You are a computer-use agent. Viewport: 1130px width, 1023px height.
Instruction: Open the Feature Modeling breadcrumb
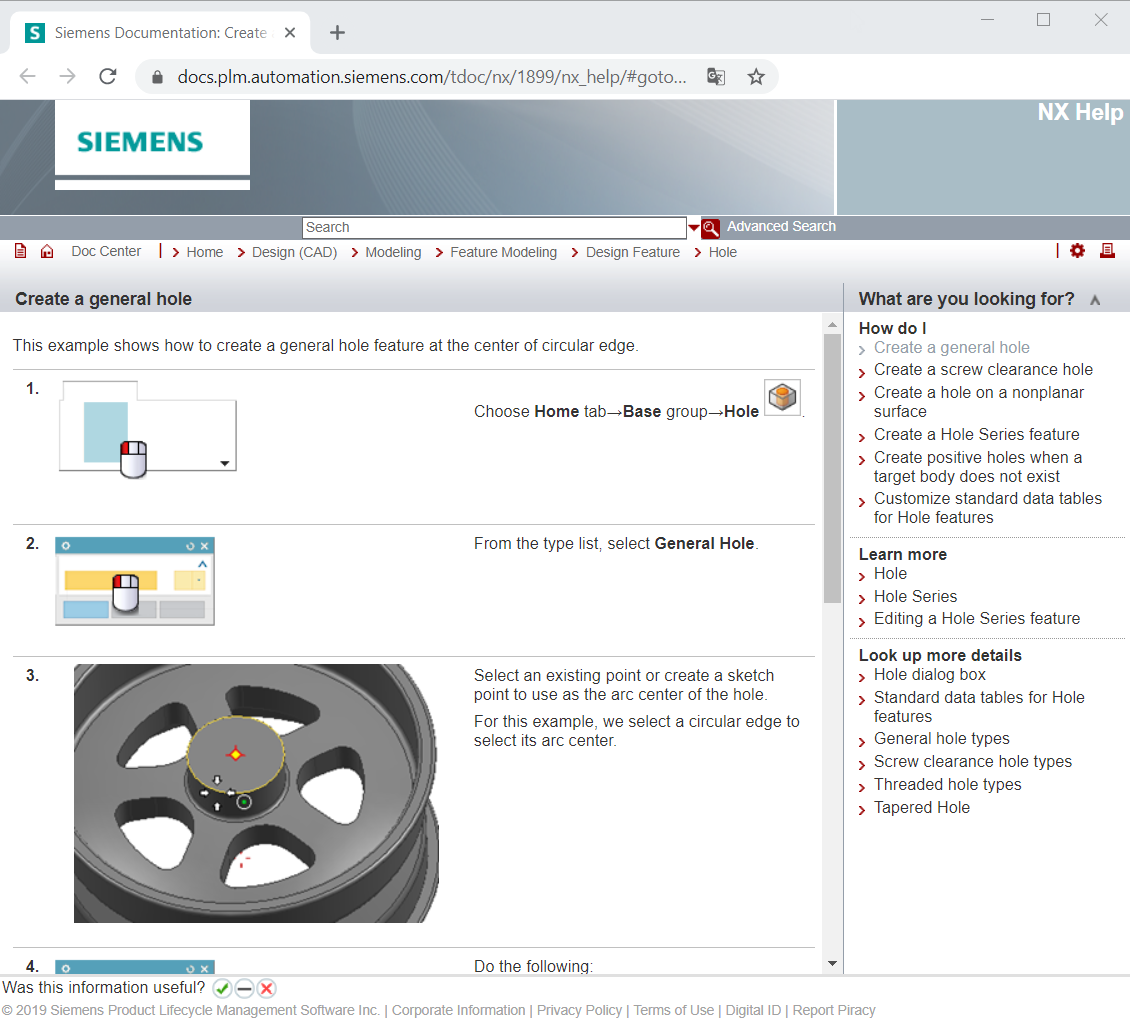(x=504, y=252)
